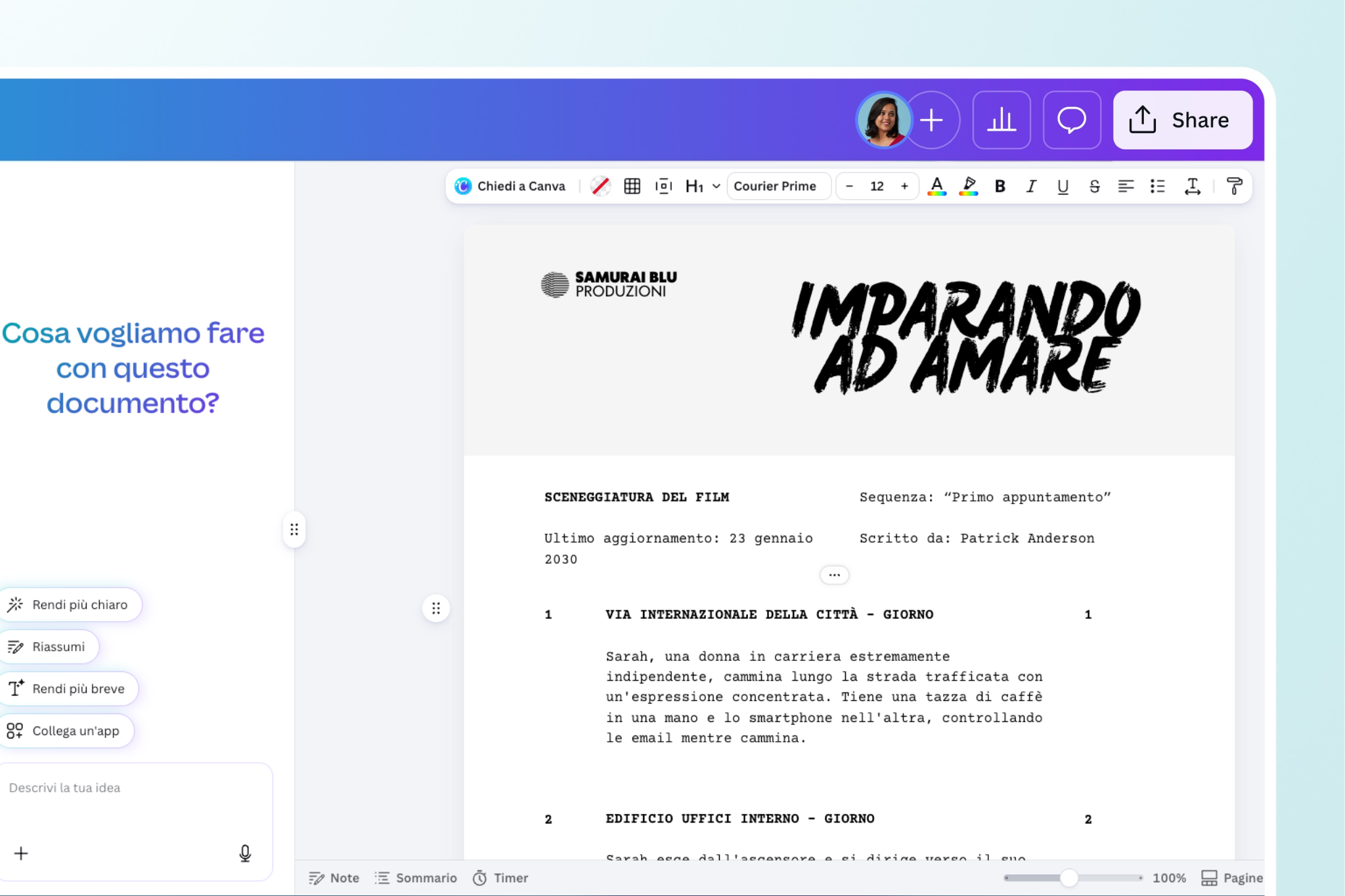Decrease font size with minus button
Screen dimensions: 1345x896
pos(849,186)
